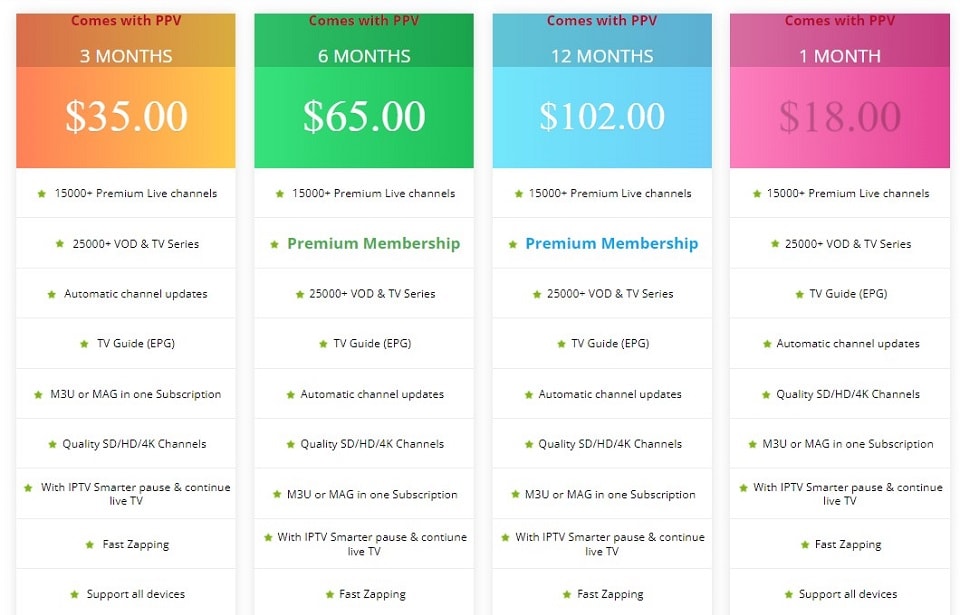The height and width of the screenshot is (615, 960).
Task: Click star icon next to blue Premium Membership
Action: coord(512,244)
